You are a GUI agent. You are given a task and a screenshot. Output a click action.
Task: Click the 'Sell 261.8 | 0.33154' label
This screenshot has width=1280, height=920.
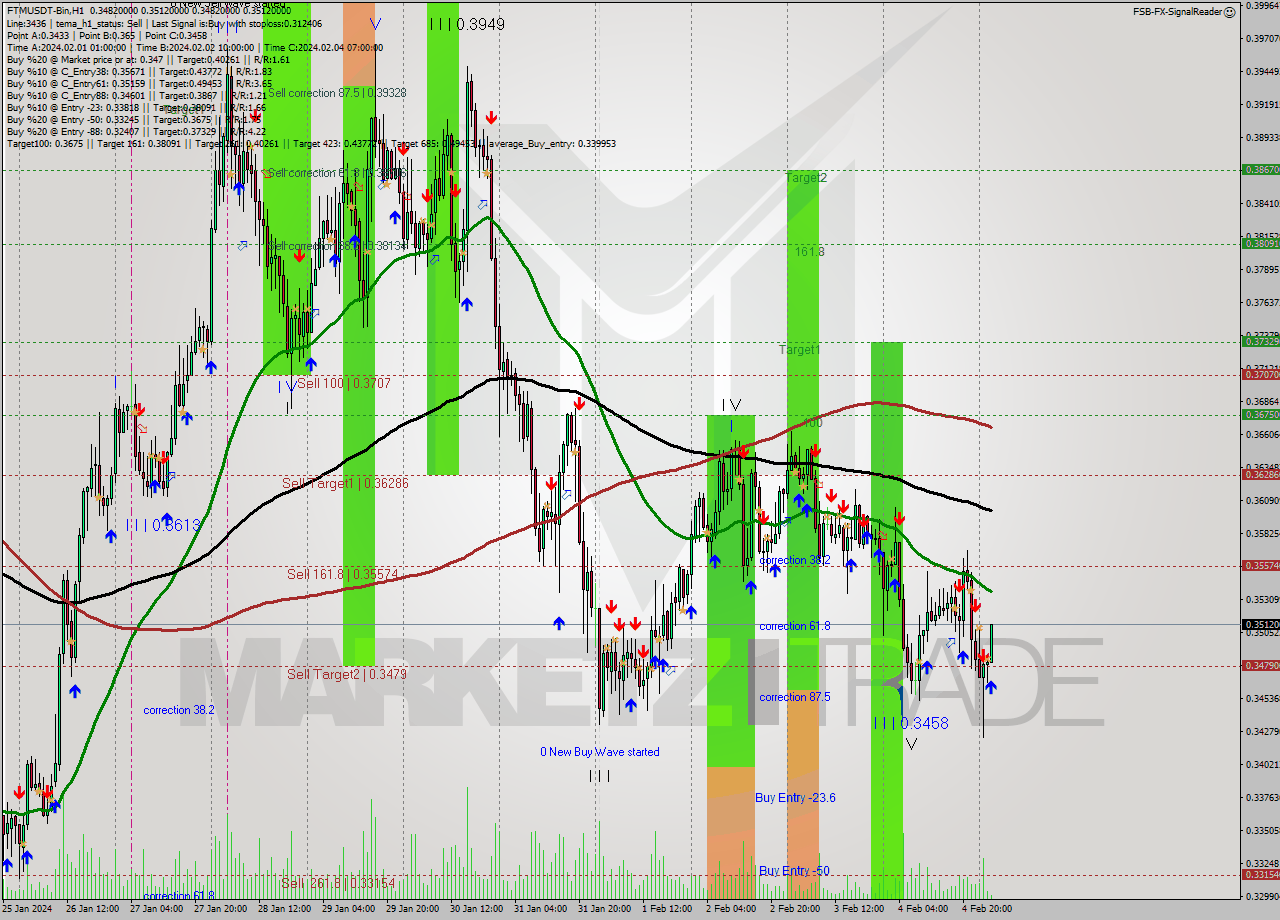[338, 883]
